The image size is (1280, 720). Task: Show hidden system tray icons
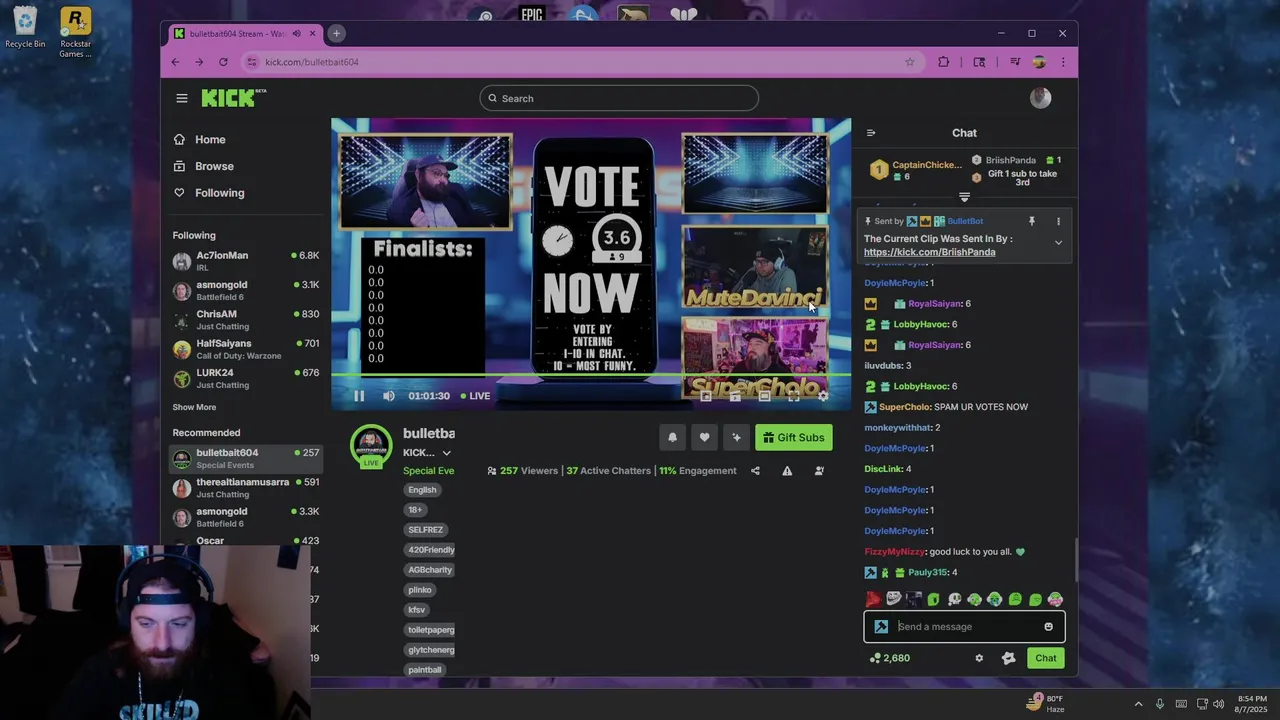click(1138, 704)
